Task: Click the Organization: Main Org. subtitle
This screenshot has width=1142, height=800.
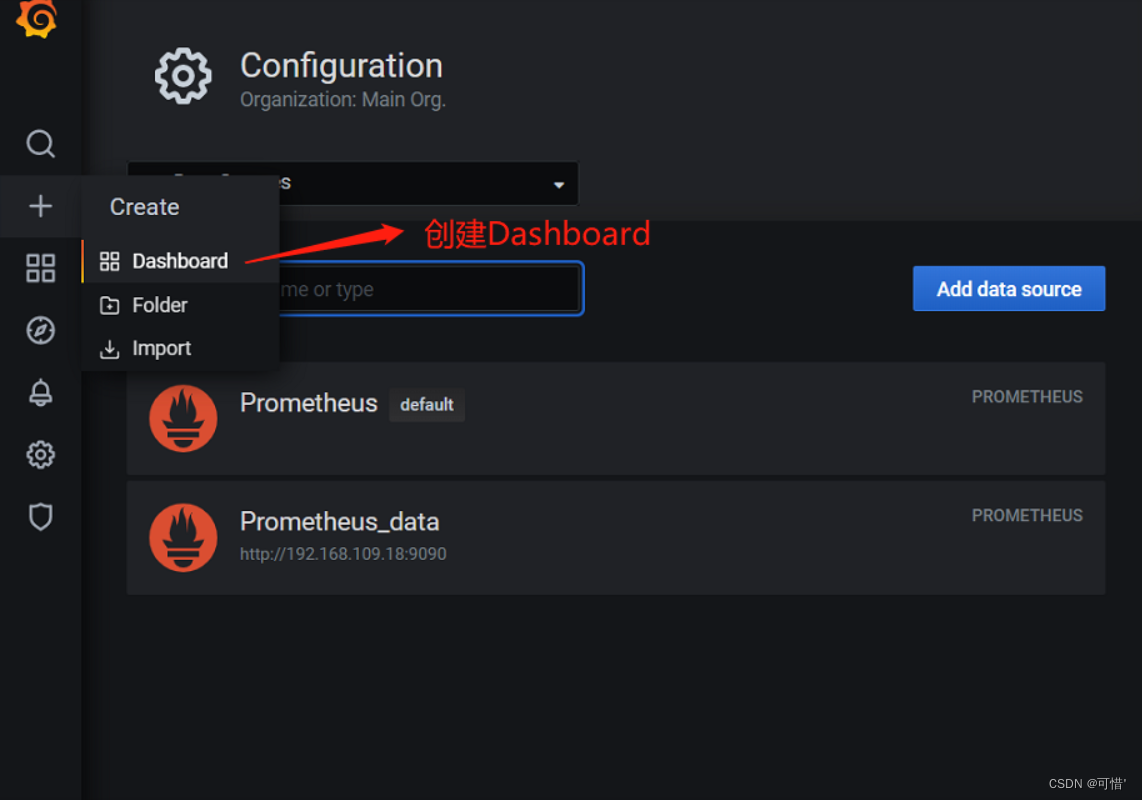Action: (x=343, y=100)
